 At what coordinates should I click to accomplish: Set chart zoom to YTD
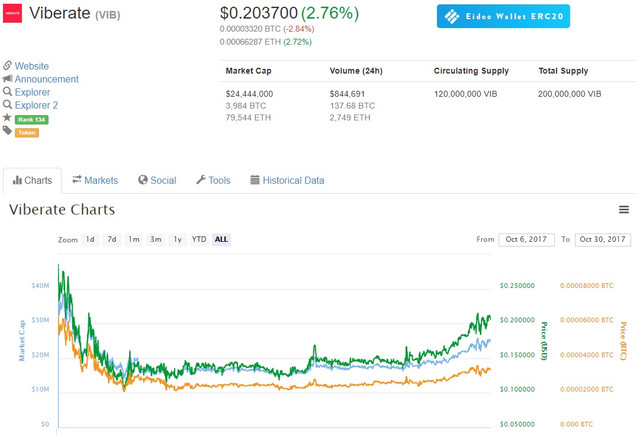click(x=199, y=240)
